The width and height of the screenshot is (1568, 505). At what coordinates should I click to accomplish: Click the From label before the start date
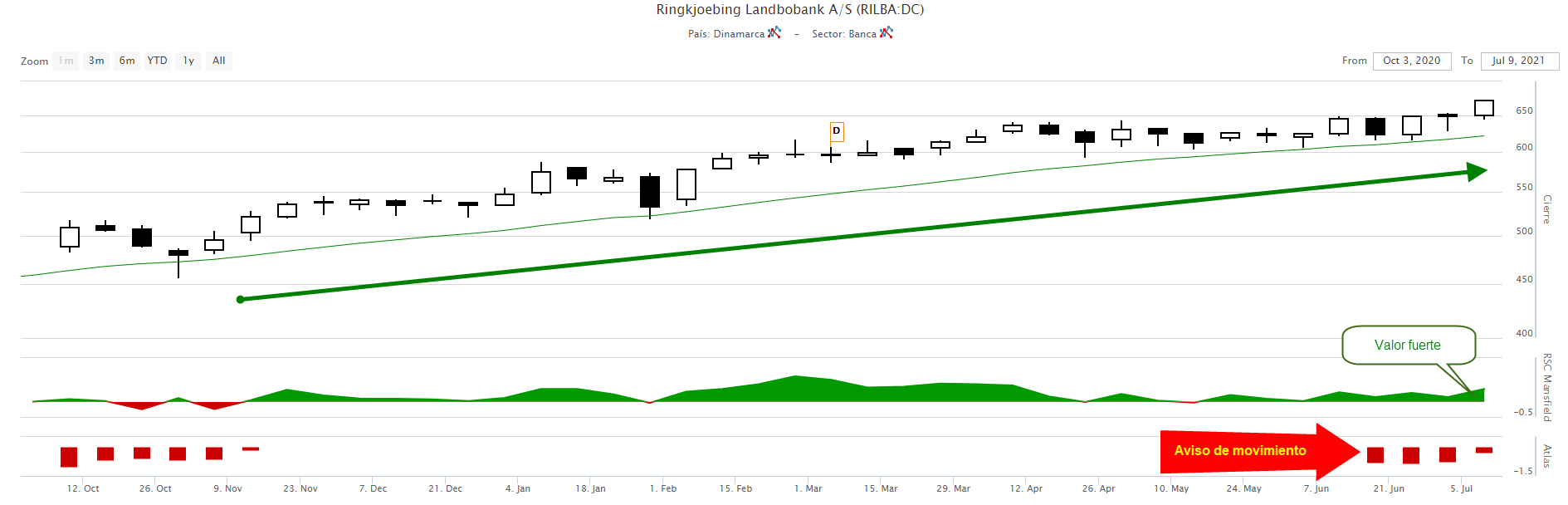click(1355, 61)
